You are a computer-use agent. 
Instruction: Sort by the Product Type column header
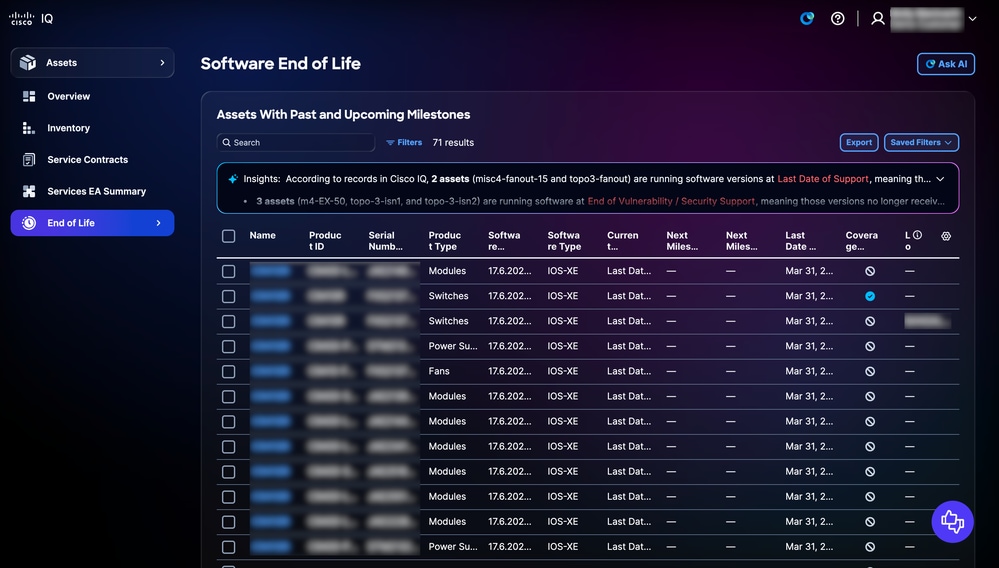445,241
